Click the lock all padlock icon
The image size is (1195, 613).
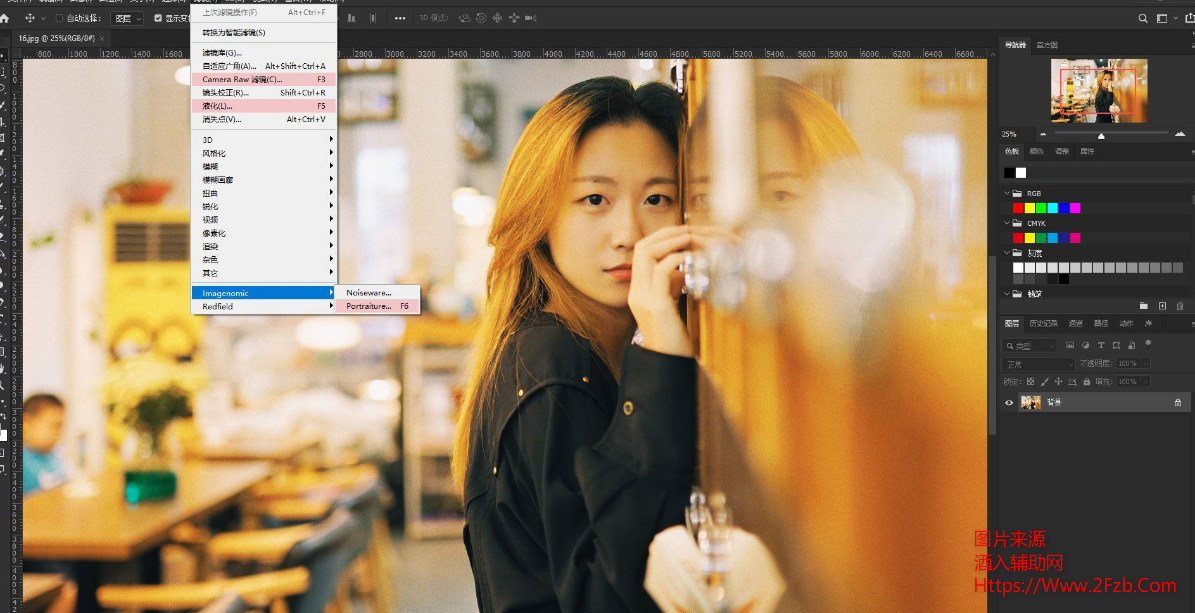[1086, 381]
